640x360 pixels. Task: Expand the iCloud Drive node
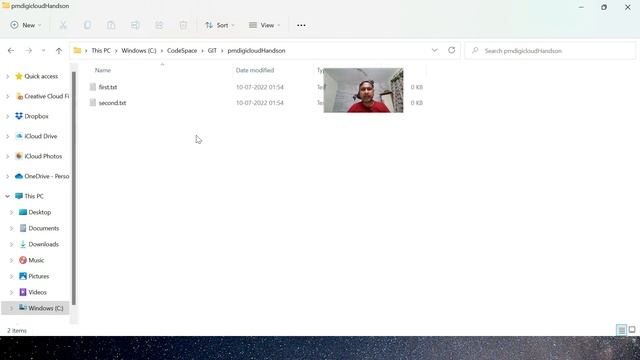click(x=7, y=136)
